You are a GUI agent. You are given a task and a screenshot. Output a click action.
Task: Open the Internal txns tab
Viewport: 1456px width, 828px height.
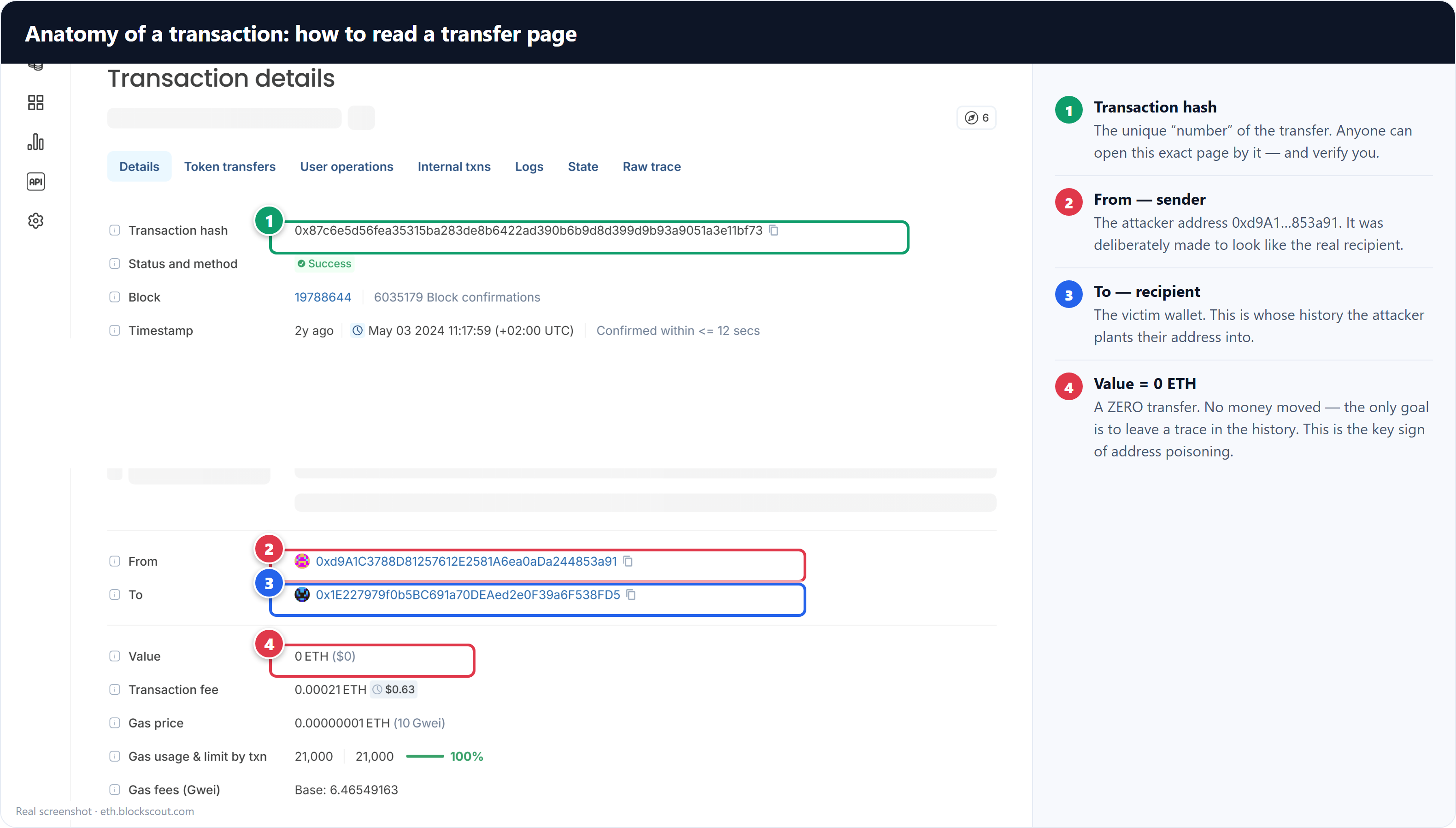(x=454, y=166)
